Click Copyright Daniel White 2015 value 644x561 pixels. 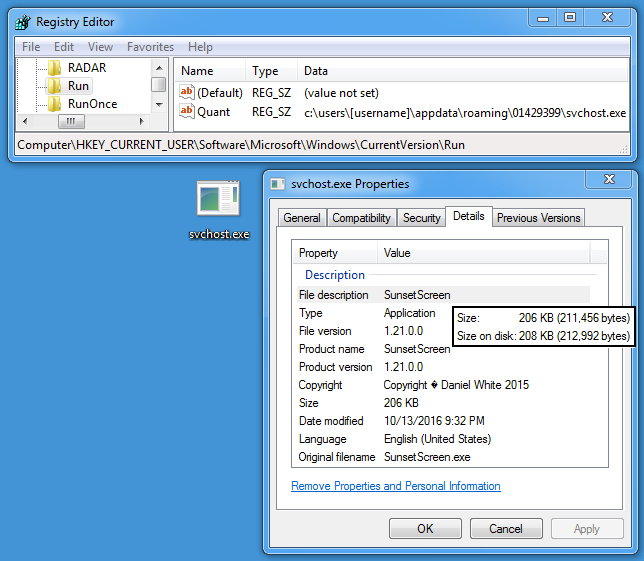click(x=456, y=385)
